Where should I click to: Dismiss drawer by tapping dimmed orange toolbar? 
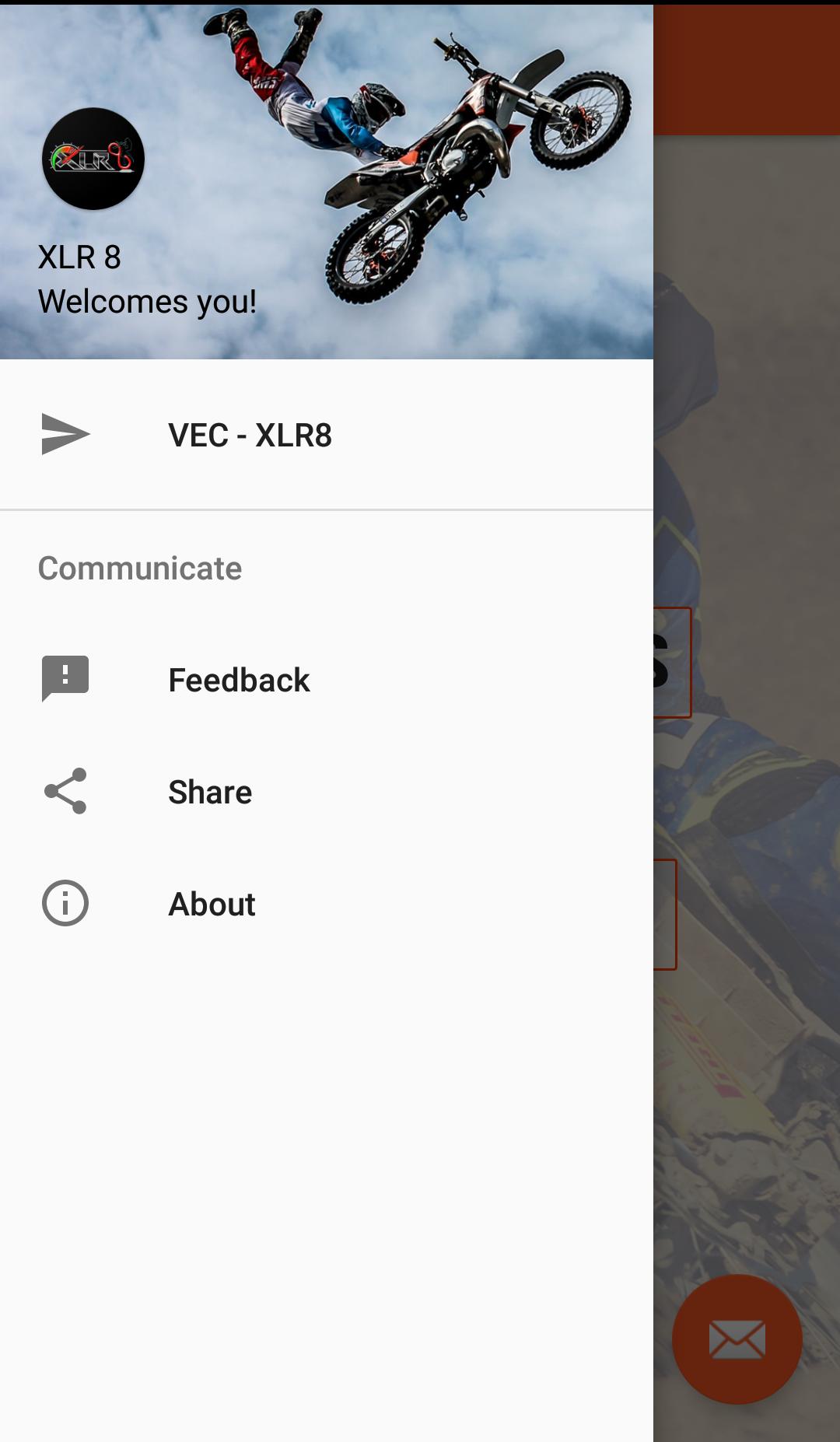click(x=747, y=70)
